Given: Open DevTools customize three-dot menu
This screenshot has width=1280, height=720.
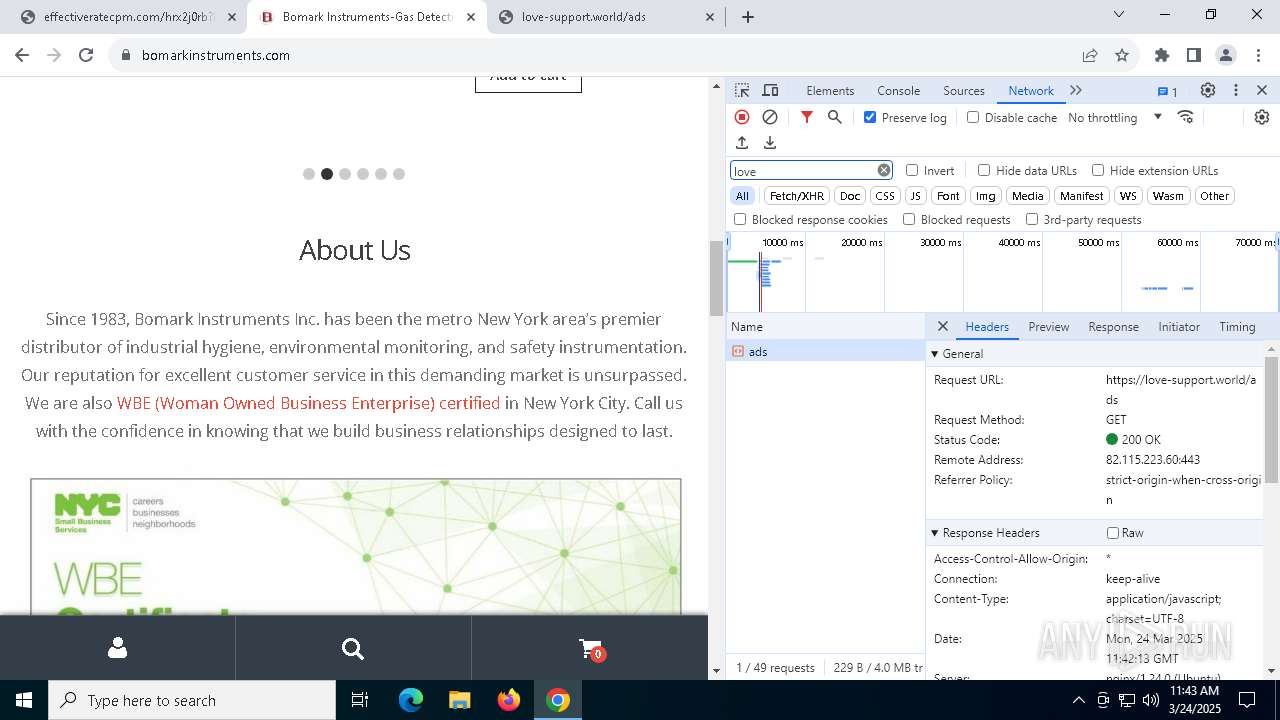Looking at the screenshot, I should point(1236,90).
